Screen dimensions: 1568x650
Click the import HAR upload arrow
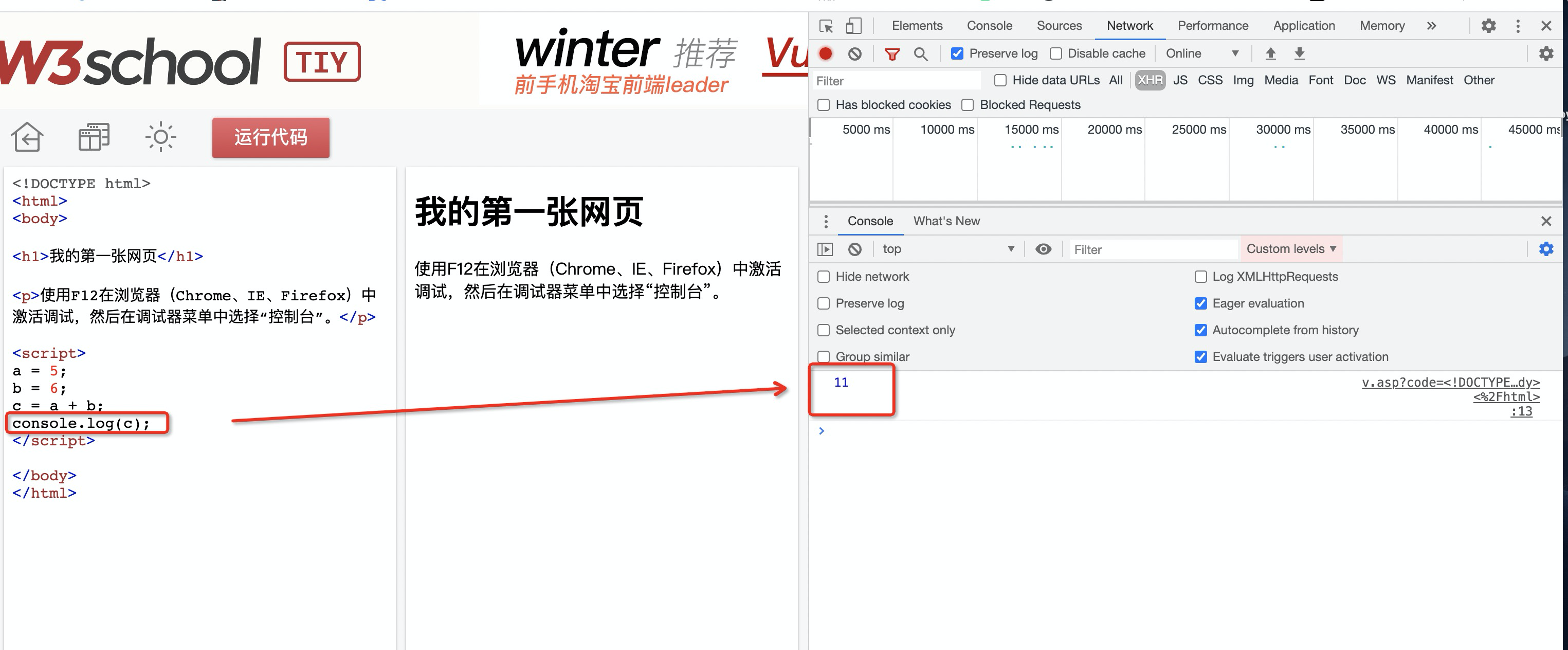[1270, 53]
